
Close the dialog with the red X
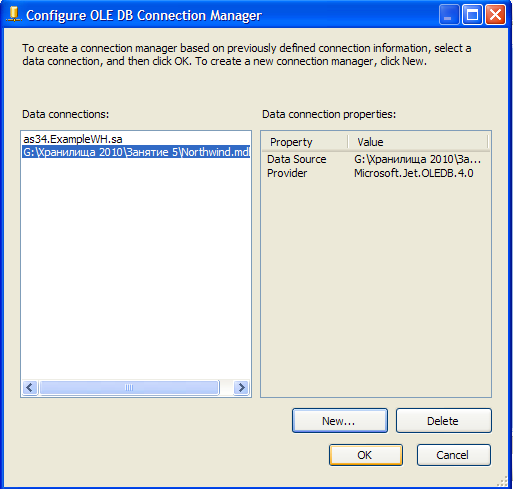pos(495,15)
